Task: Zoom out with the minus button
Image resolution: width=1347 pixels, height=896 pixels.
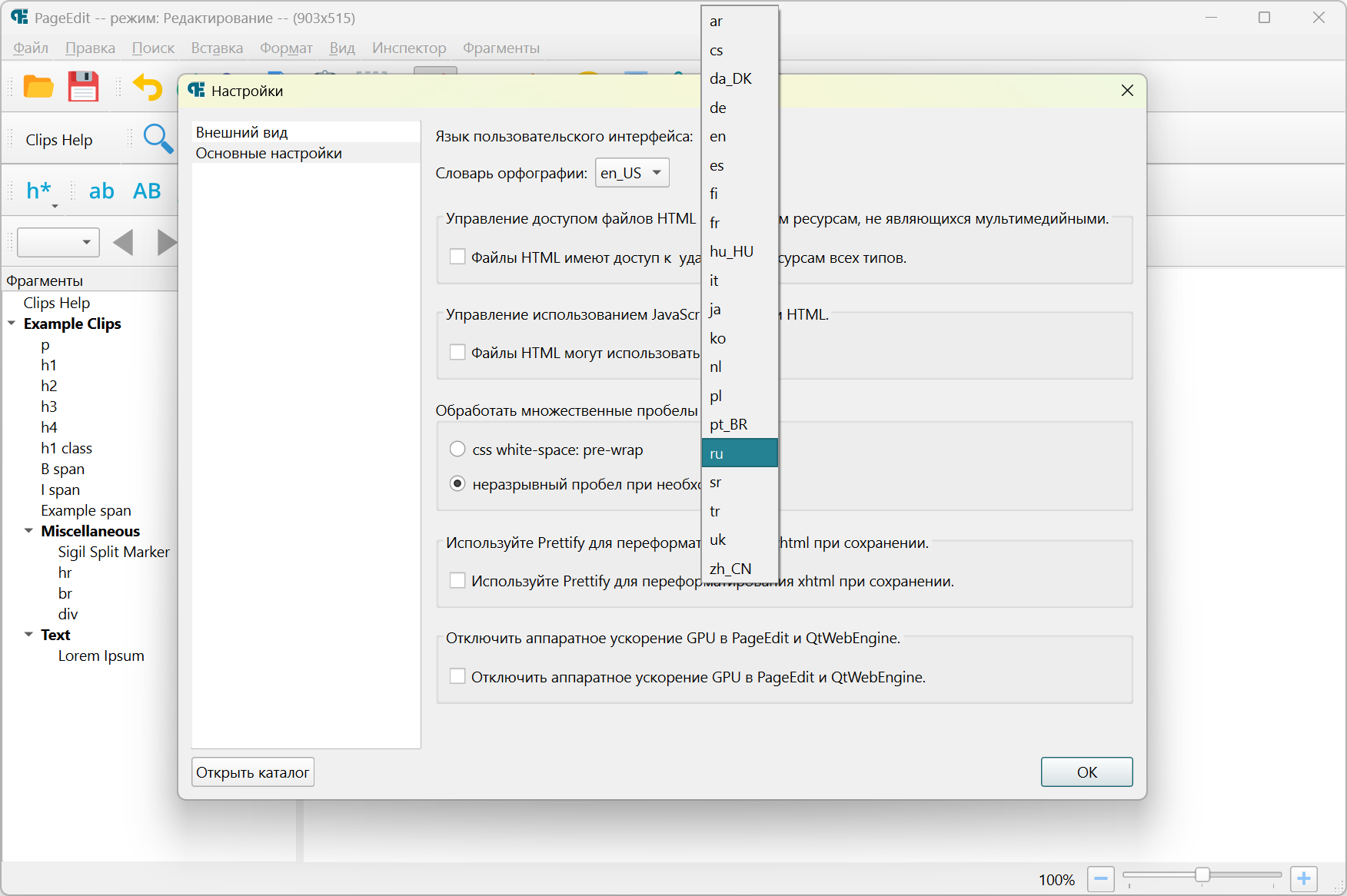Action: [1101, 878]
